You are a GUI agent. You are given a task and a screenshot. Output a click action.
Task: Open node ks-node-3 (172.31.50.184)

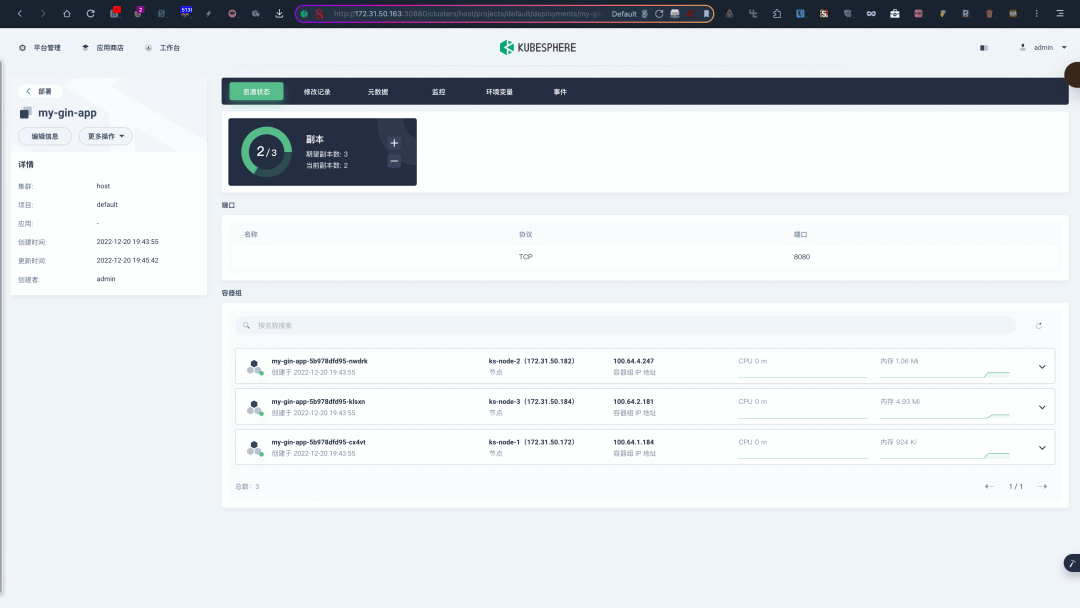[531, 401]
